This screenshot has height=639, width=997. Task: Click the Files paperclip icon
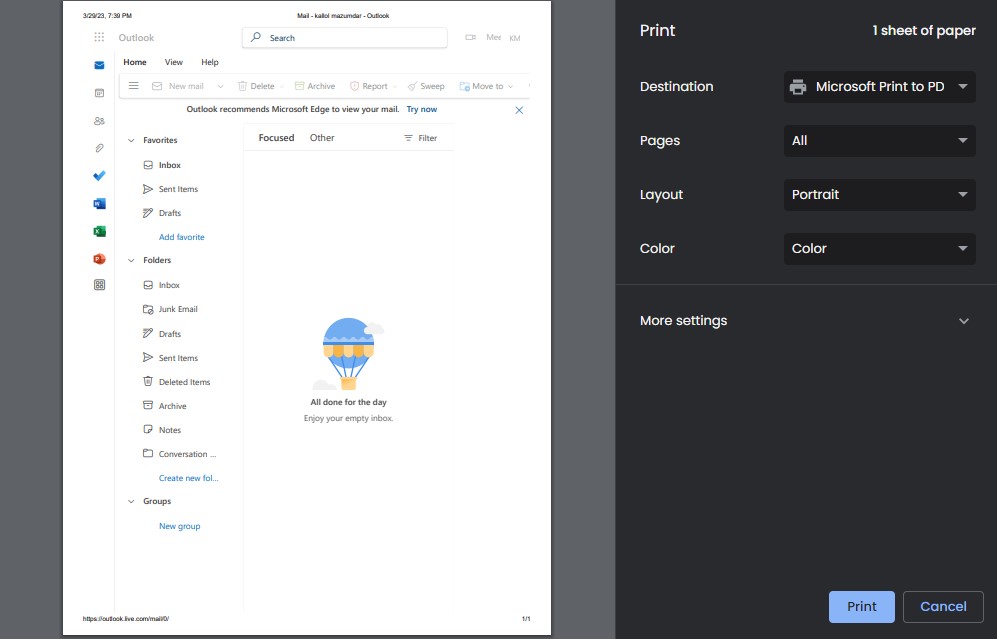99,148
